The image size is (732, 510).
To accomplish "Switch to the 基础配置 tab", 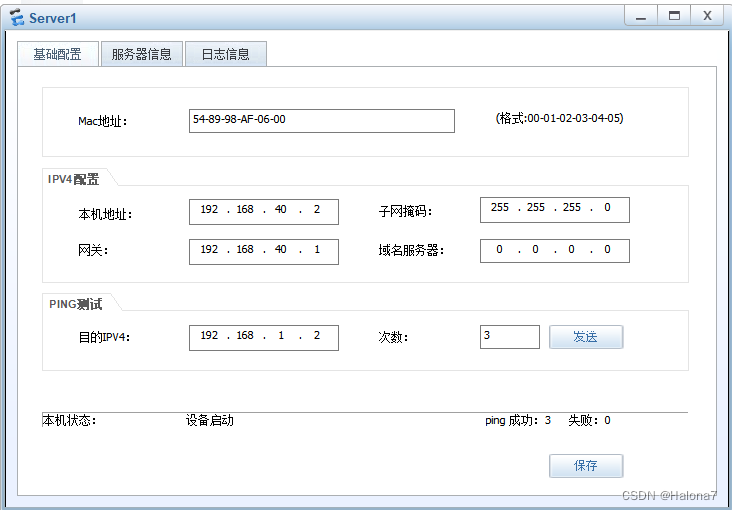I will coord(57,54).
